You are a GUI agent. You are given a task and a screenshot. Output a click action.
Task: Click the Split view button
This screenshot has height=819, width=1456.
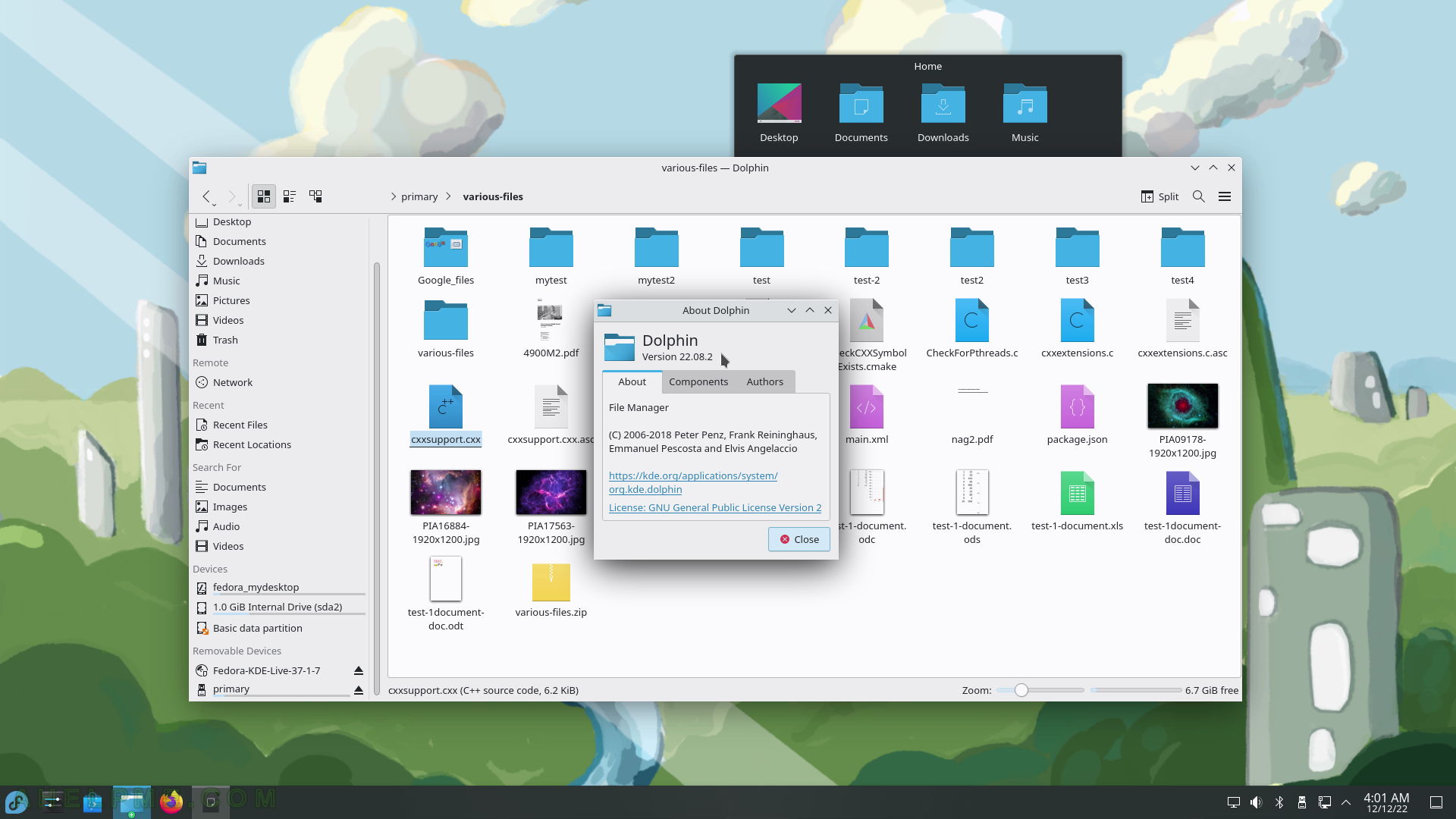point(1159,196)
